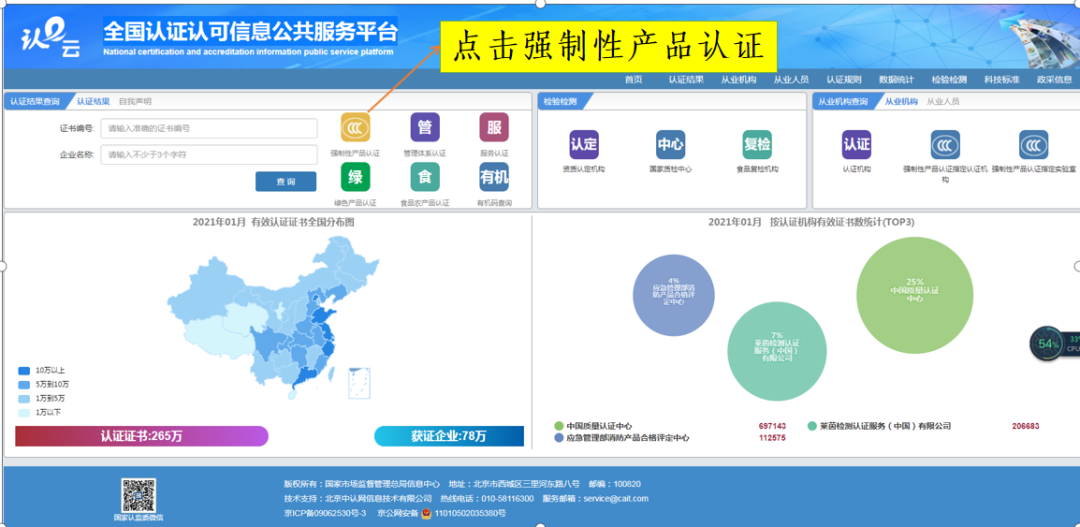Open 从业机构 in top navigation bar
1080x527 pixels.
pyautogui.click(x=738, y=79)
